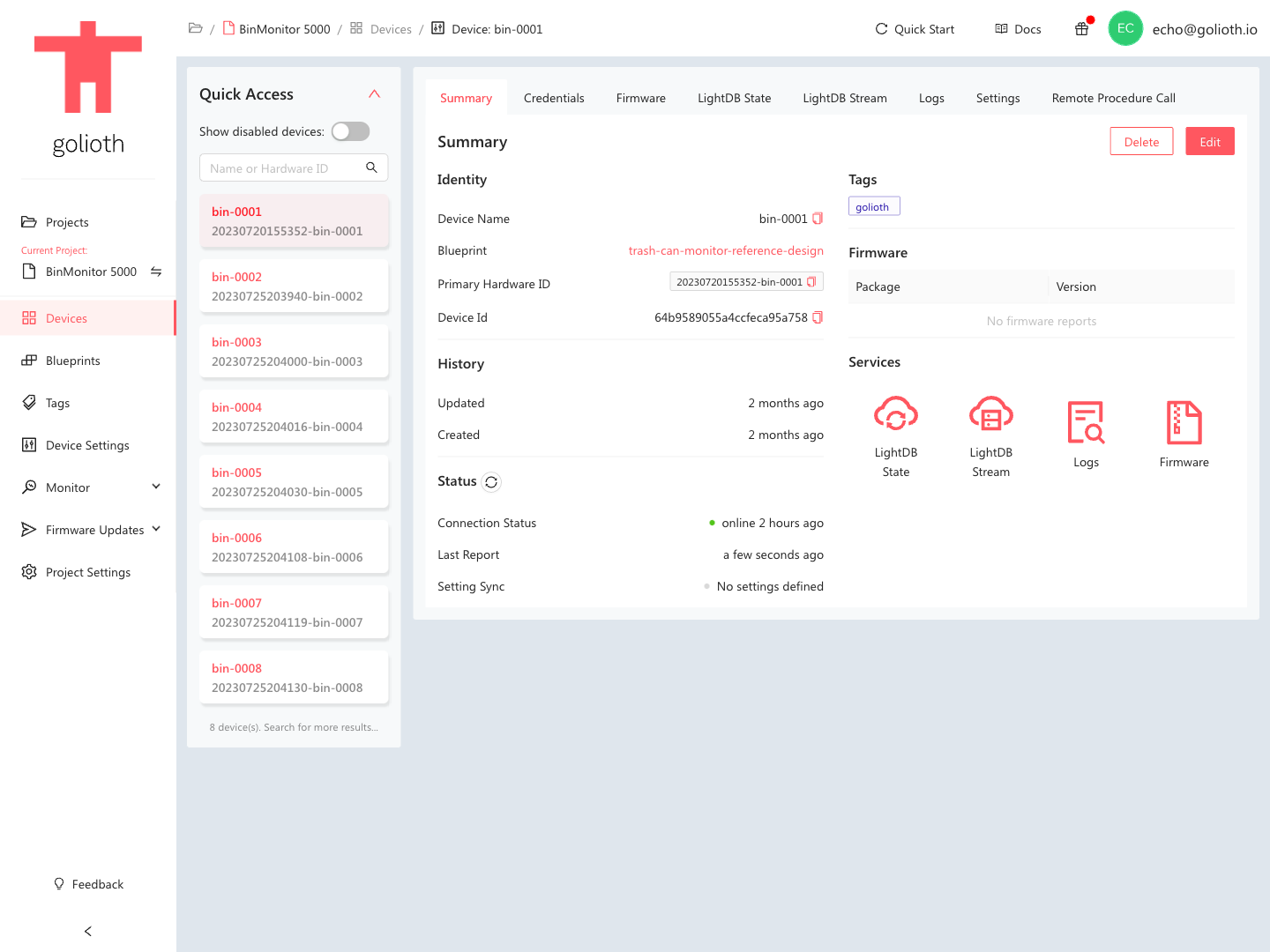The image size is (1270, 952).
Task: Select device bin-0007 in Quick Access
Action: point(294,613)
